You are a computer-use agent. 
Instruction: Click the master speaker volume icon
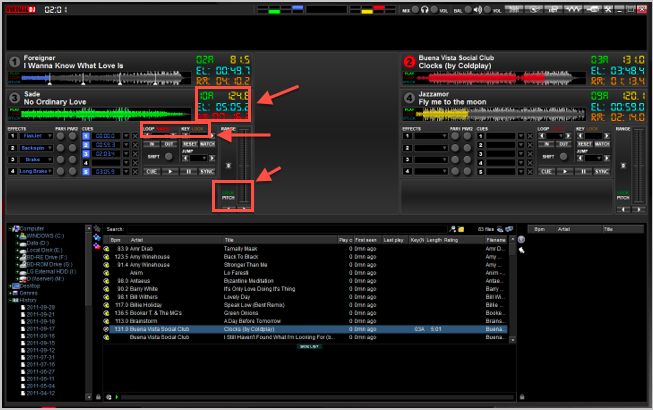coord(477,10)
